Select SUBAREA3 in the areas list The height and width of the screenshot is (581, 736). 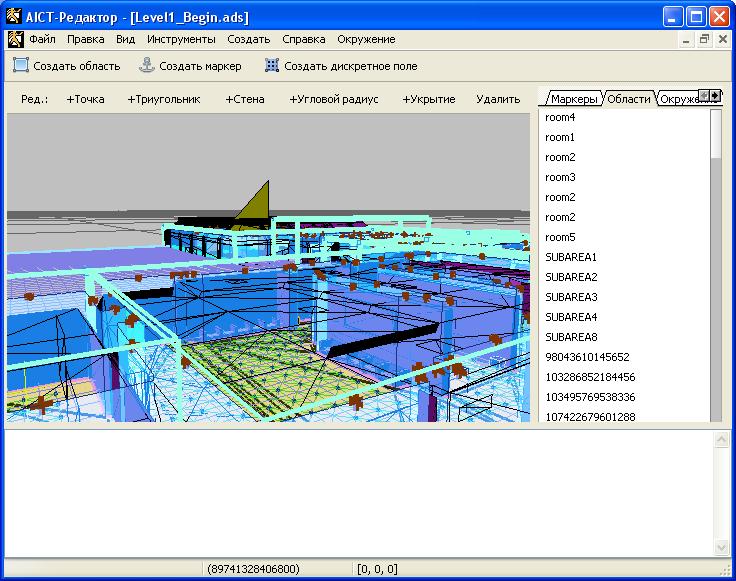571,297
